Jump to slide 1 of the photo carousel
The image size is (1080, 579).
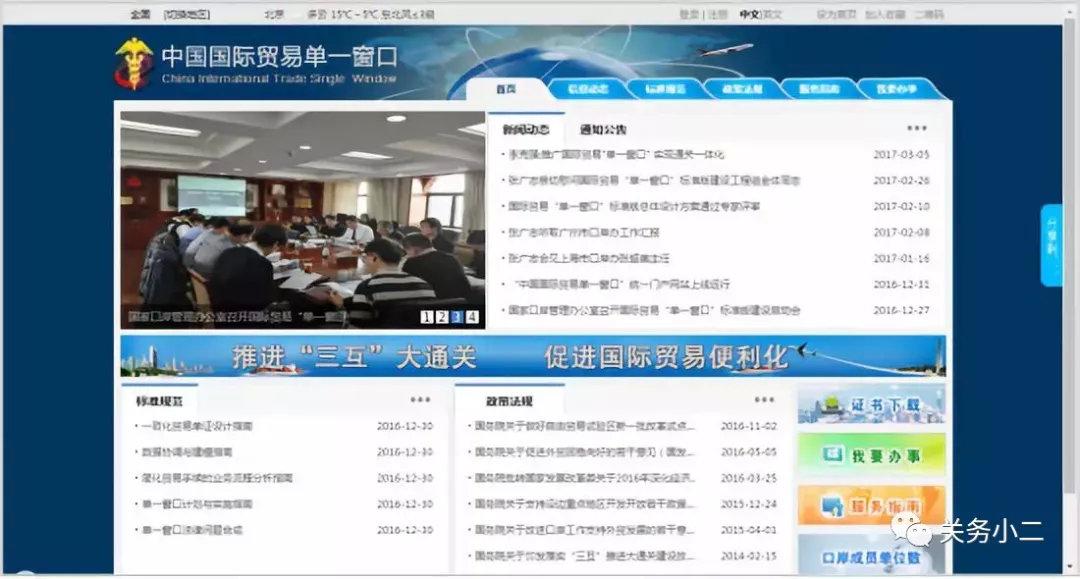click(426, 317)
